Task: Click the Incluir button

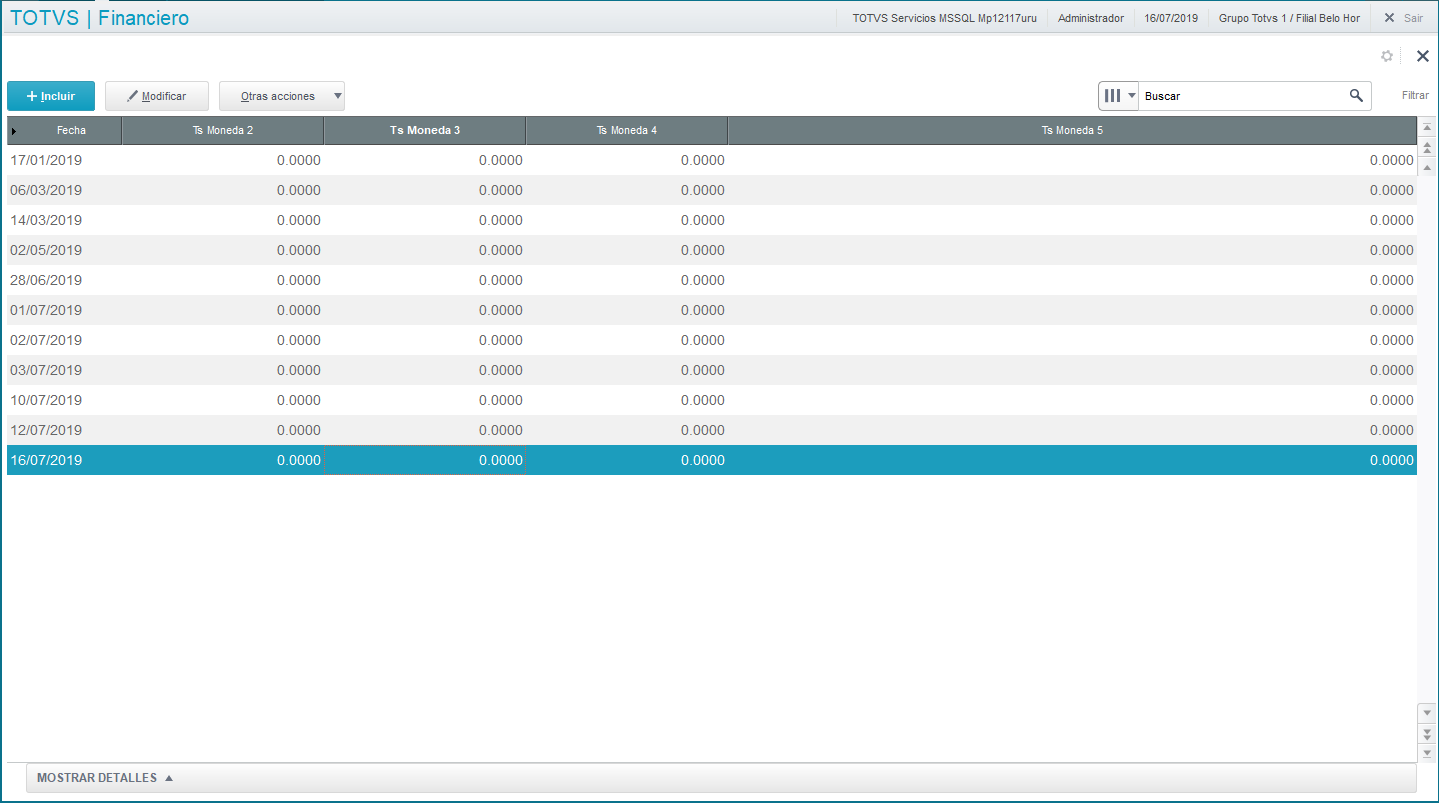Action: tap(51, 96)
